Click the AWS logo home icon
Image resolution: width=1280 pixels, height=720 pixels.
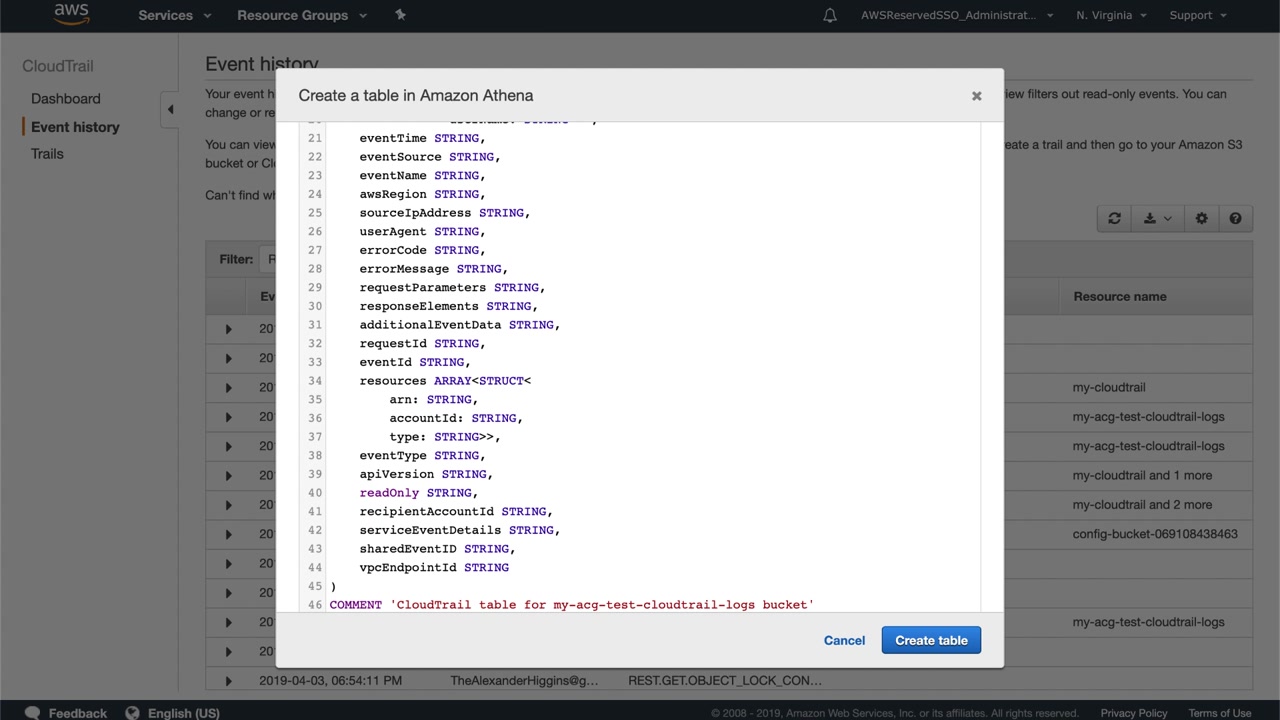(x=71, y=14)
